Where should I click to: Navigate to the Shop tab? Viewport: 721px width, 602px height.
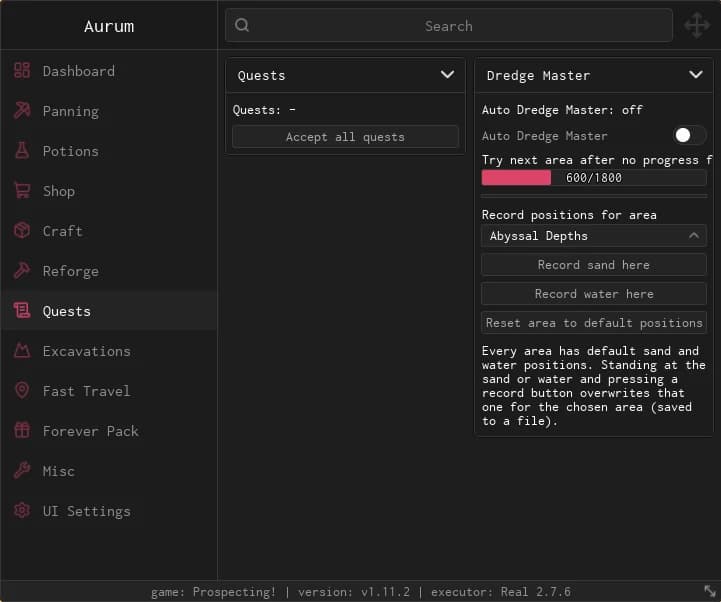coord(109,191)
